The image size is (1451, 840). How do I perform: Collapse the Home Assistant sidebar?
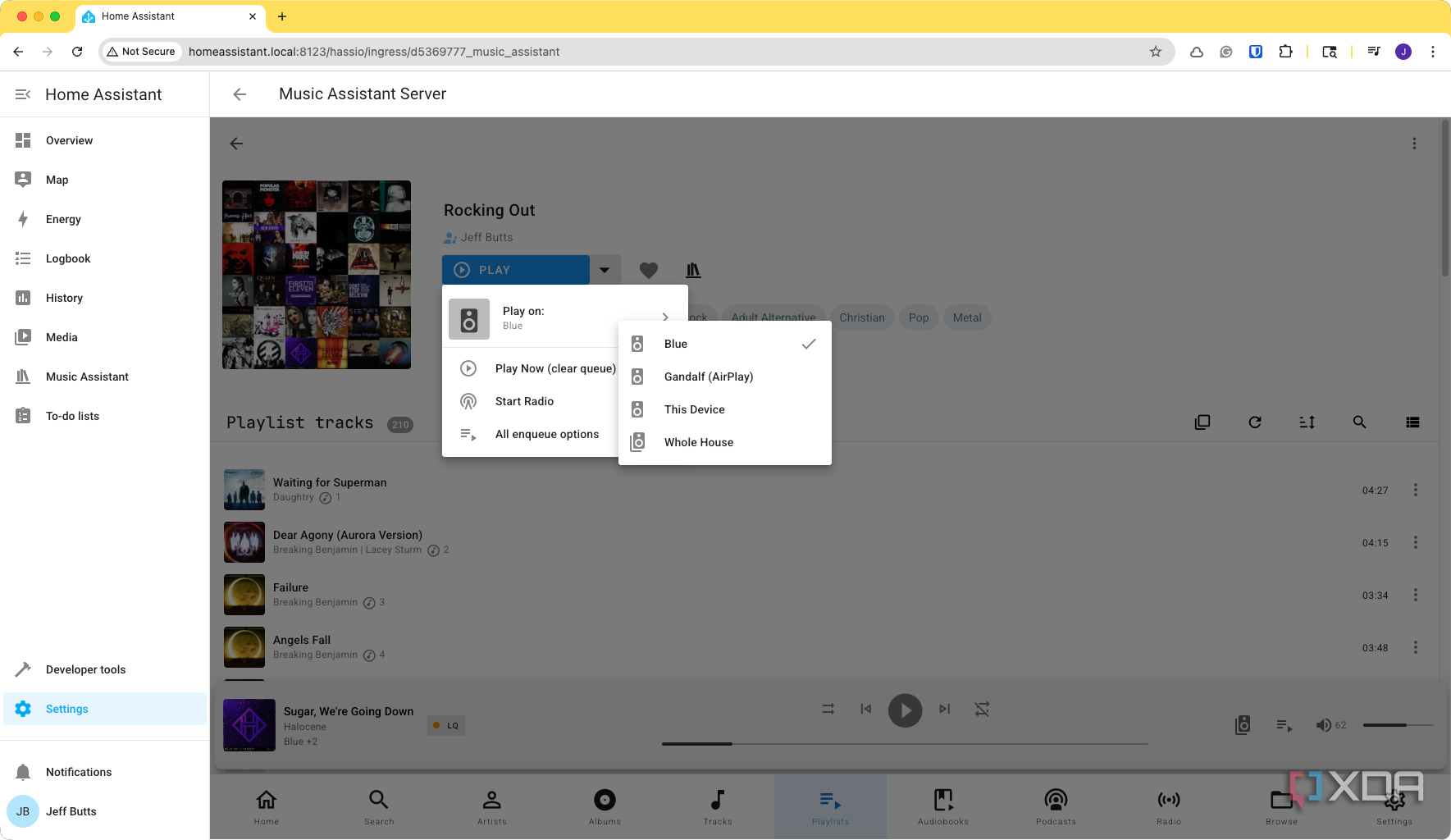pyautogui.click(x=23, y=94)
